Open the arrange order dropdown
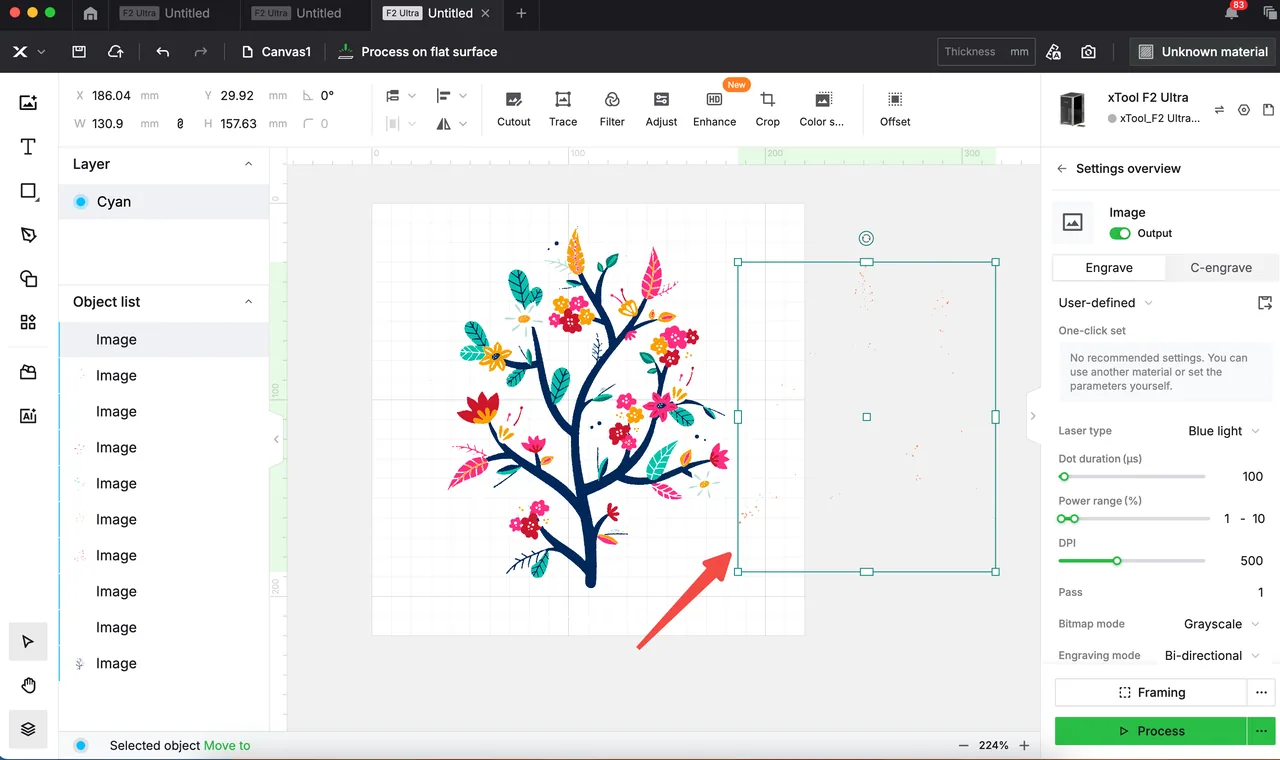 coord(399,96)
